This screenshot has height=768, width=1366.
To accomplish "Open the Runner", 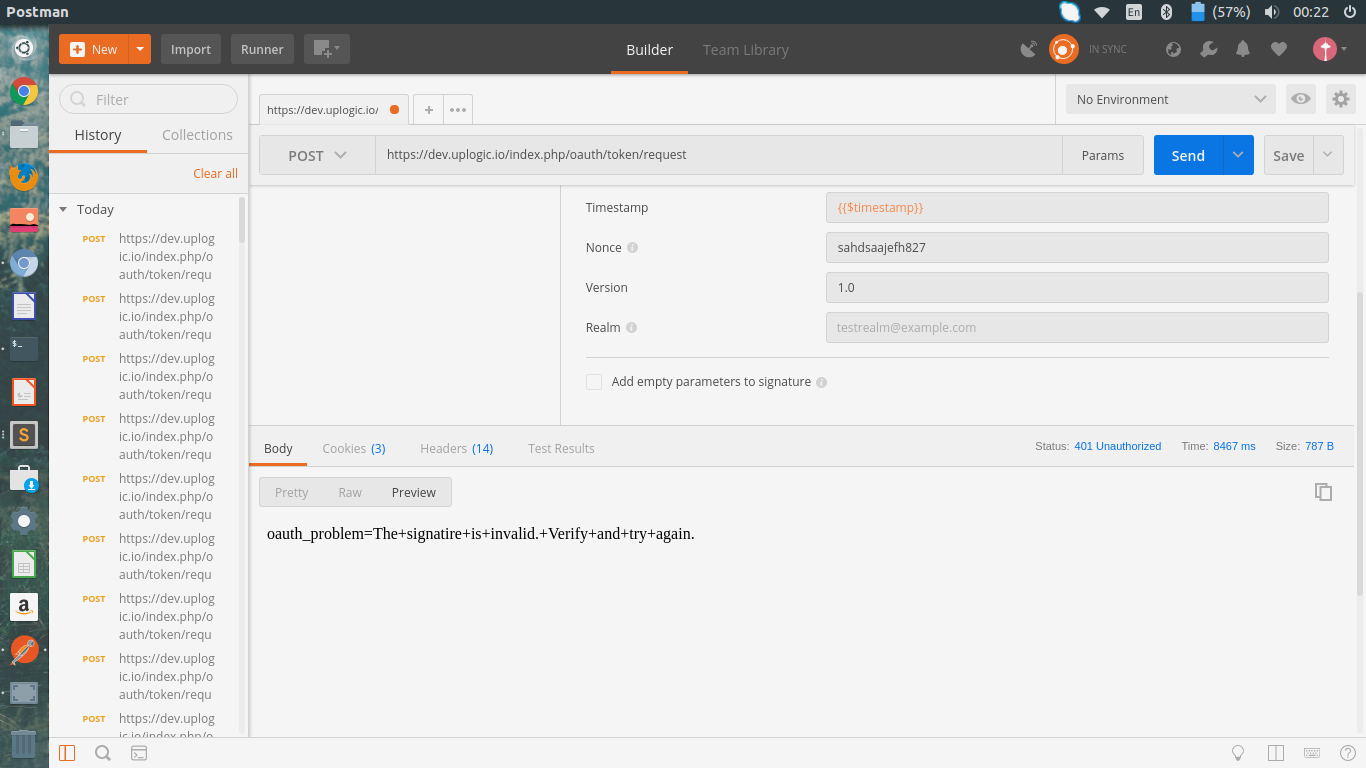I will coord(262,49).
